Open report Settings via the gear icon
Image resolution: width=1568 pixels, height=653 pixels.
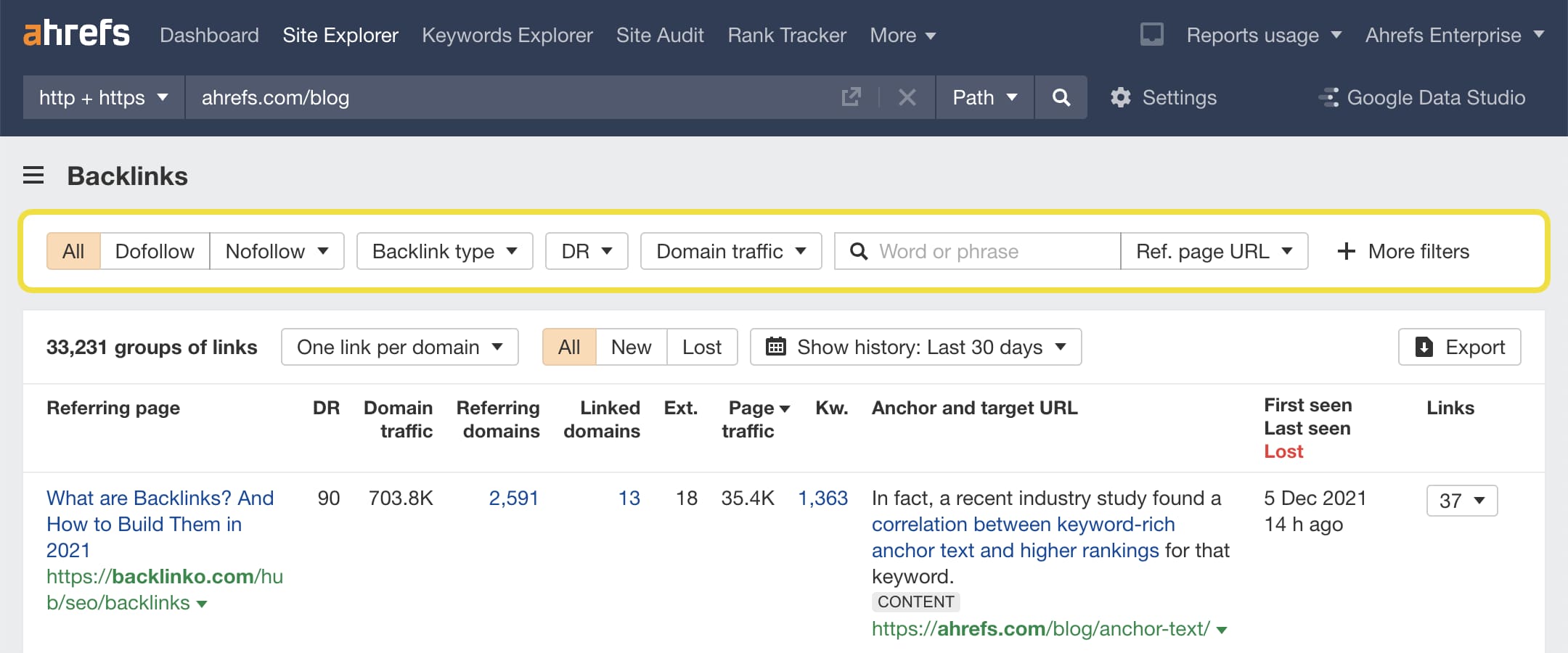pyautogui.click(x=1121, y=97)
